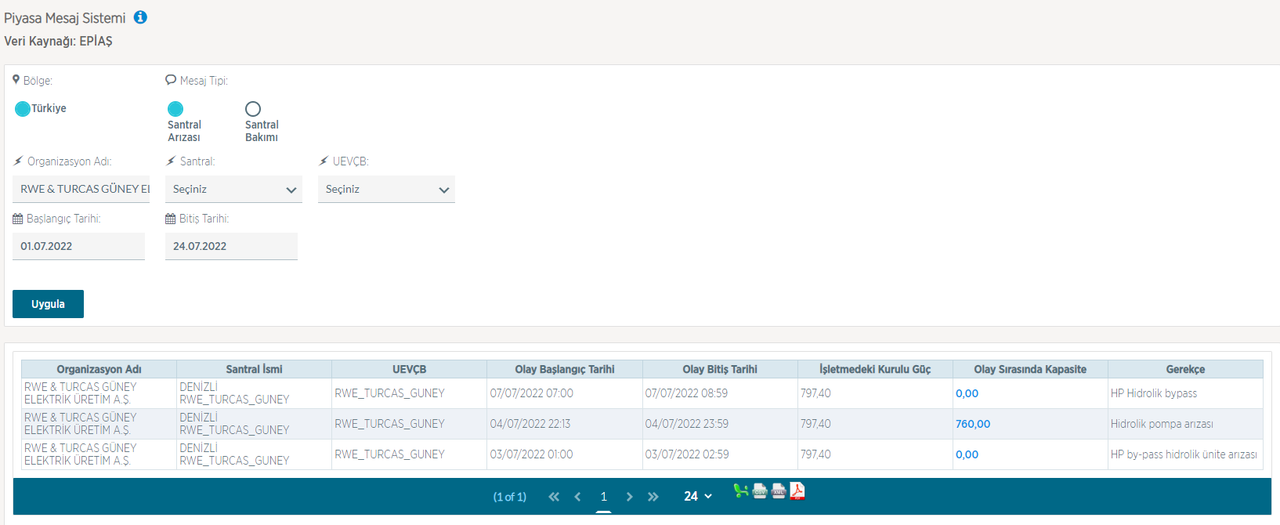
Task: Open the info icon beside Piyasa Mesaj Sistemi
Action: (x=140, y=17)
